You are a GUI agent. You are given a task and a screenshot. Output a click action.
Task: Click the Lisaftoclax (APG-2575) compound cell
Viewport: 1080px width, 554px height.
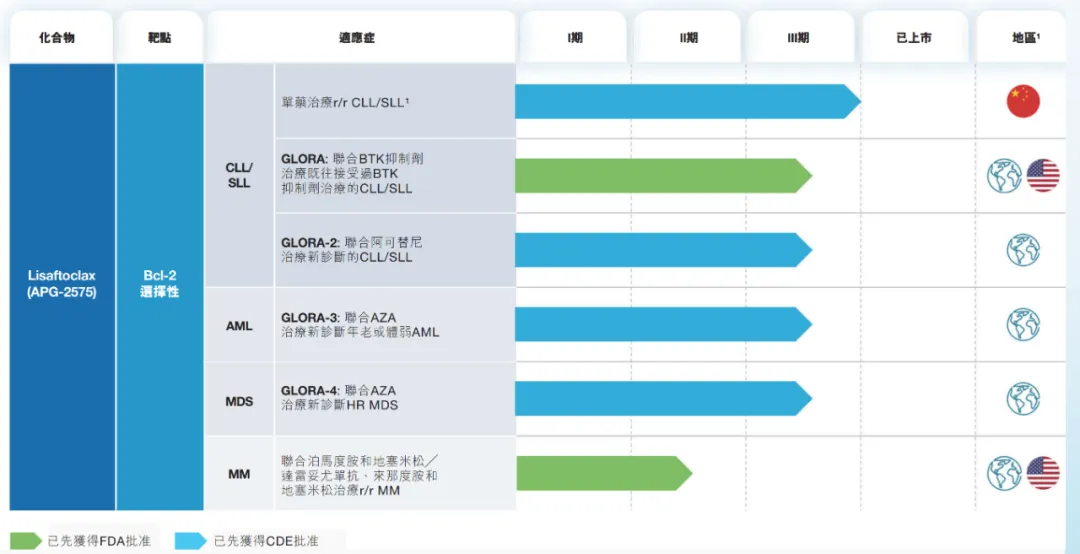62,284
